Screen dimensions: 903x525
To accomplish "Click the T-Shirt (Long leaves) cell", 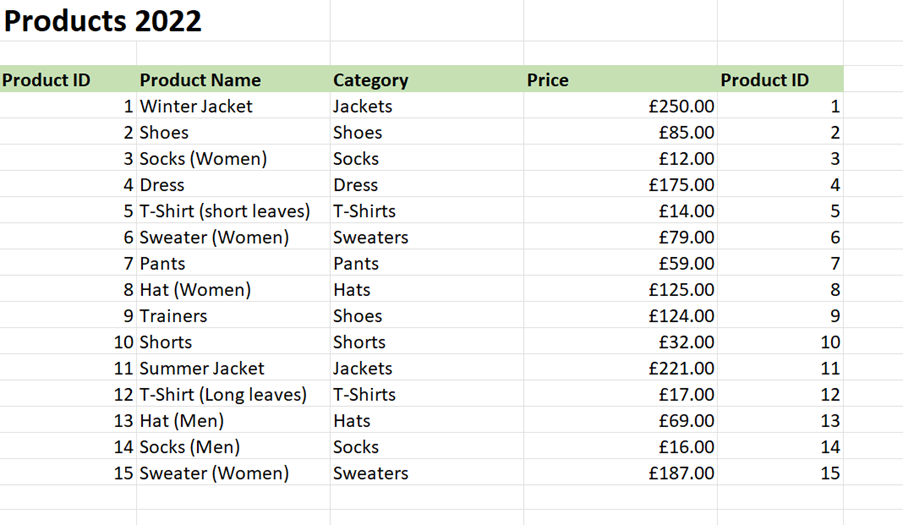I will [233, 394].
